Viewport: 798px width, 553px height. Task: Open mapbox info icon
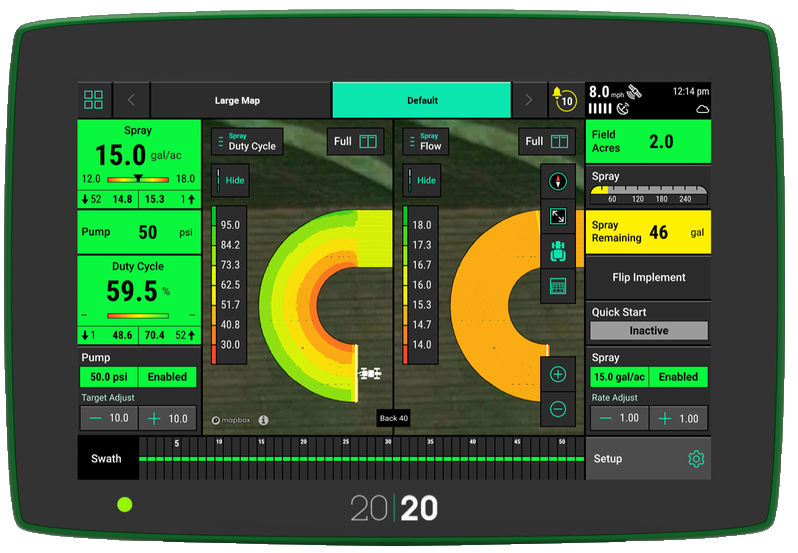click(263, 420)
